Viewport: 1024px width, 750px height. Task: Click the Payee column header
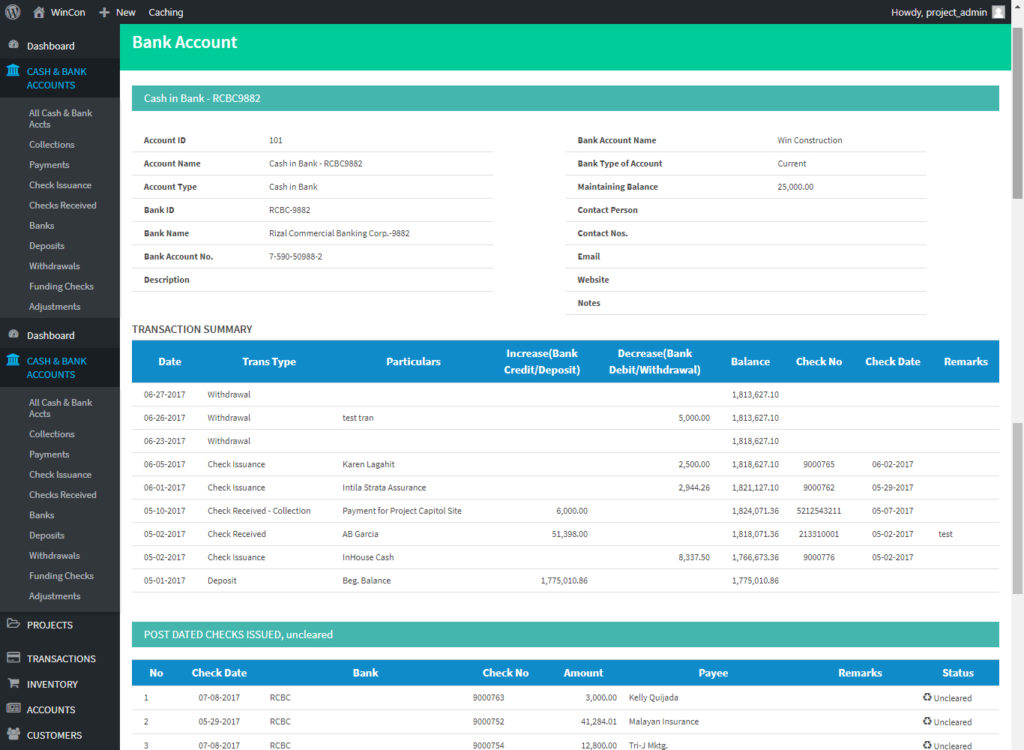712,673
